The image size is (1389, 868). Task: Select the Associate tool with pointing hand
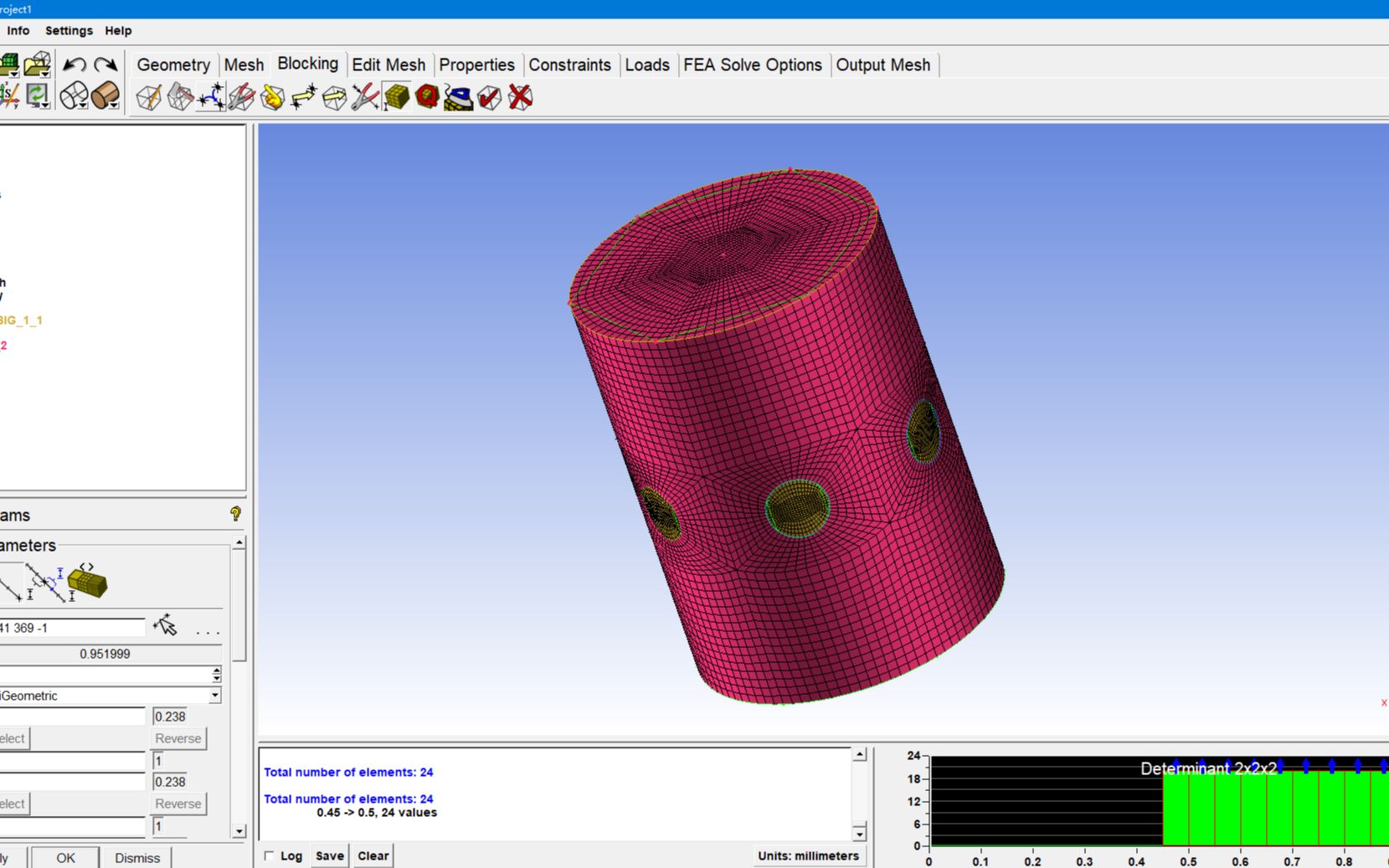click(x=273, y=97)
